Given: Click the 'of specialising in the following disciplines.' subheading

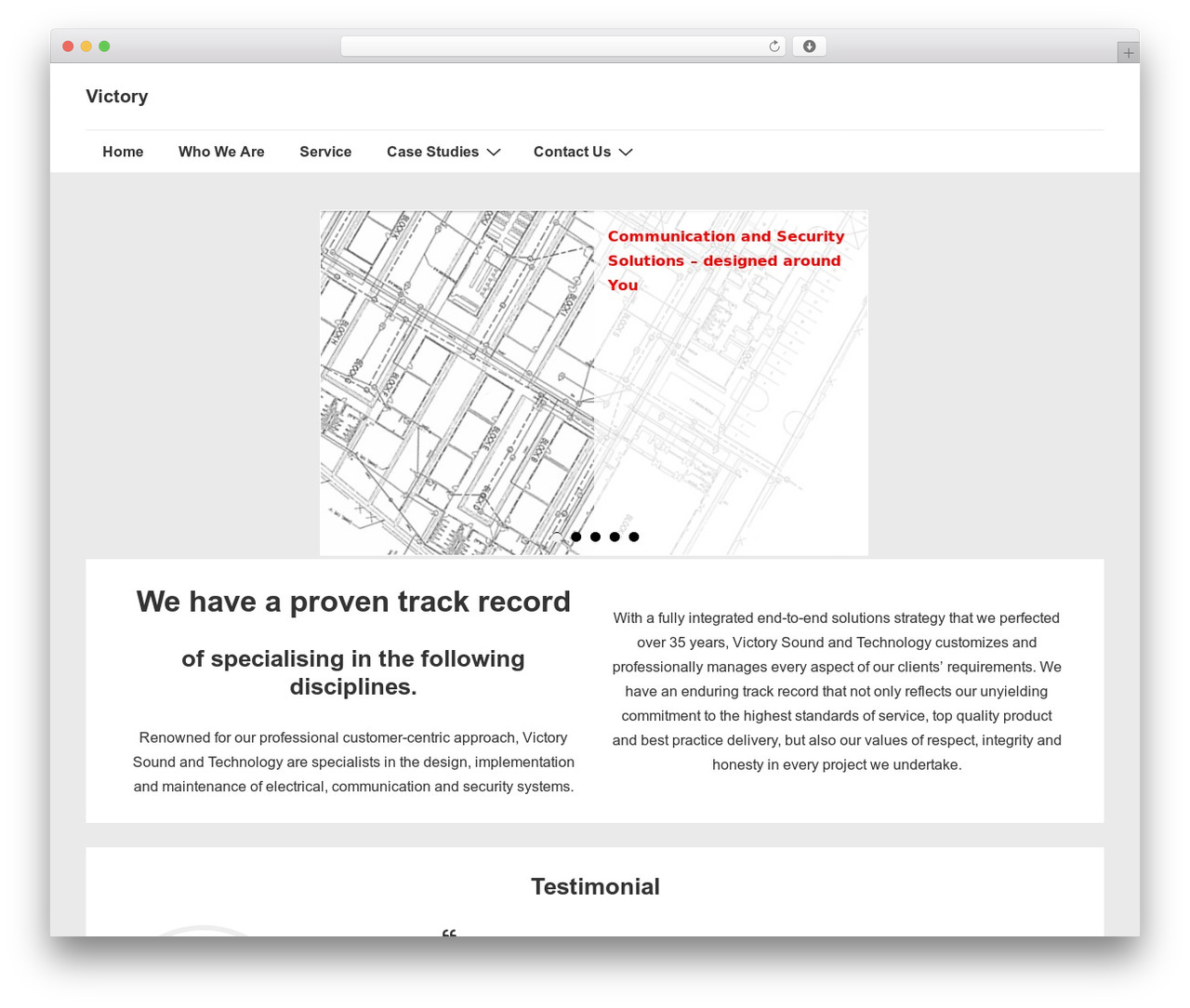Looking at the screenshot, I should coord(353,672).
